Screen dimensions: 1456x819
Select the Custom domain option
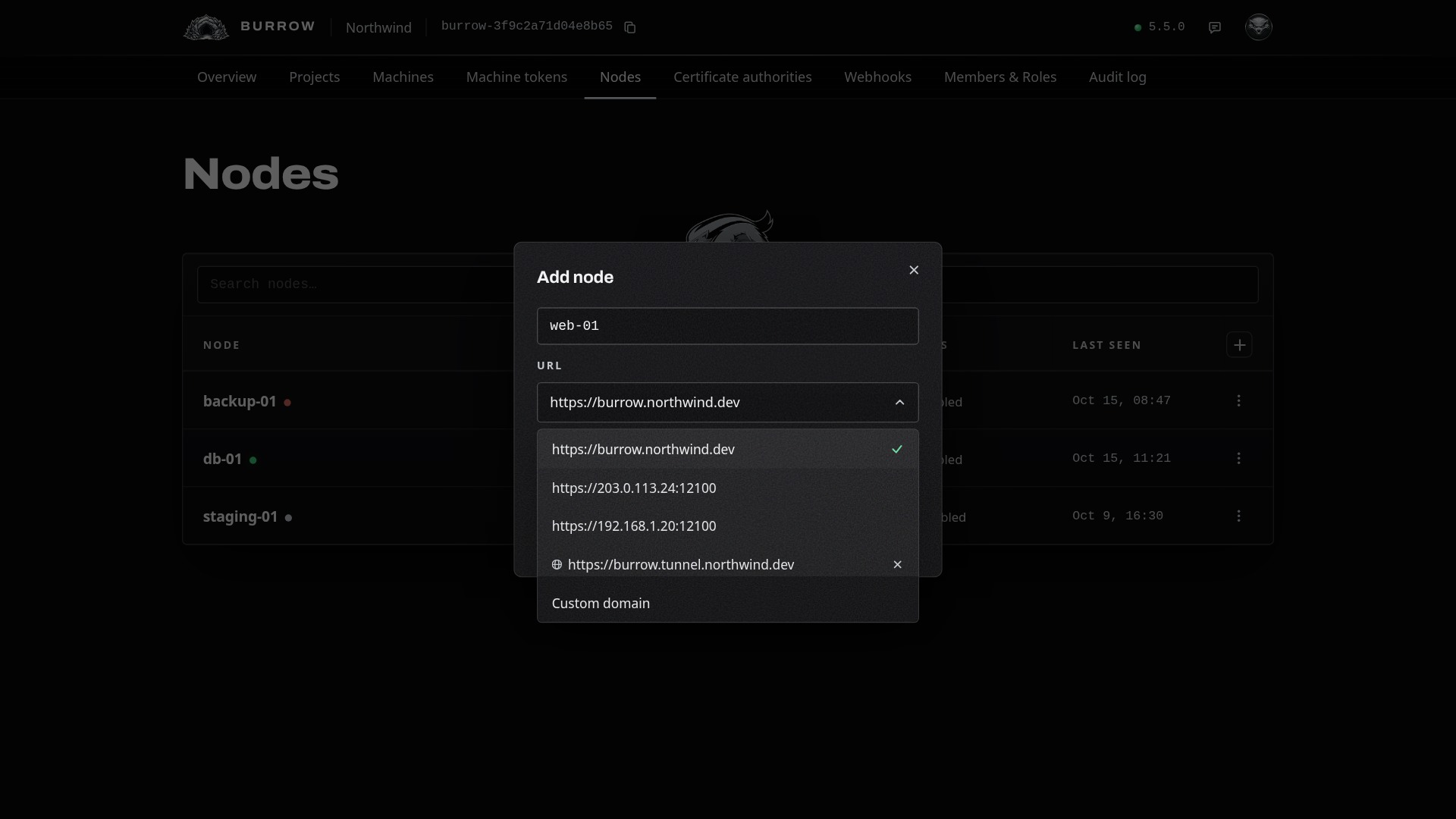(728, 603)
